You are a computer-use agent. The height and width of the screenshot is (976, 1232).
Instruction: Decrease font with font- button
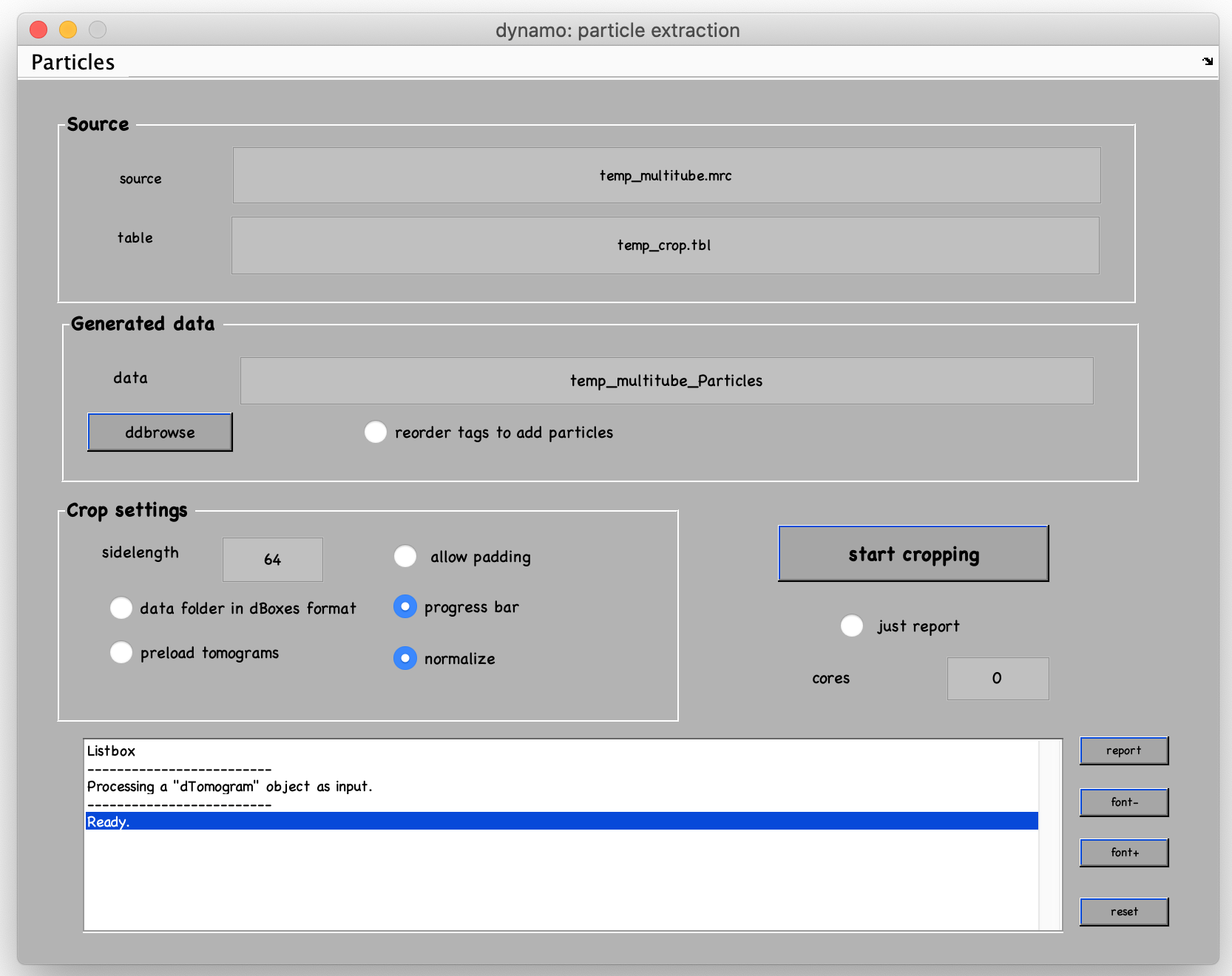pyautogui.click(x=1124, y=802)
